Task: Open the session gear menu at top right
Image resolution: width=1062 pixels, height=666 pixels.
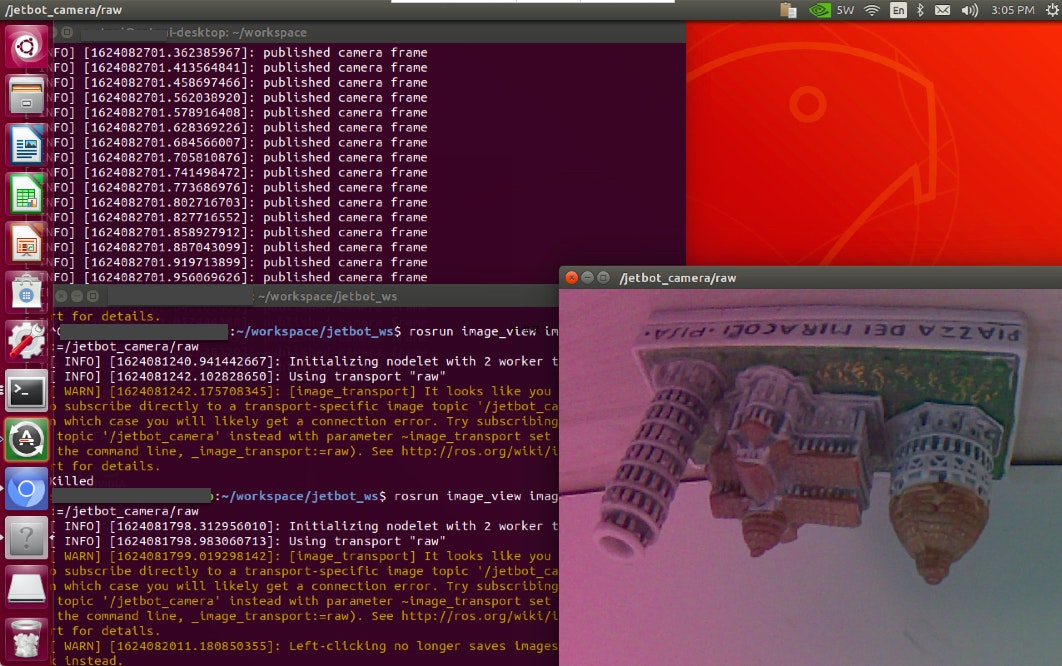Action: click(1050, 11)
